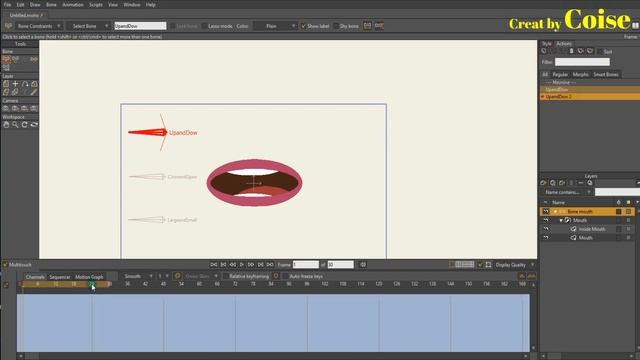Show All actions tab
The height and width of the screenshot is (360, 640).
coord(545,75)
